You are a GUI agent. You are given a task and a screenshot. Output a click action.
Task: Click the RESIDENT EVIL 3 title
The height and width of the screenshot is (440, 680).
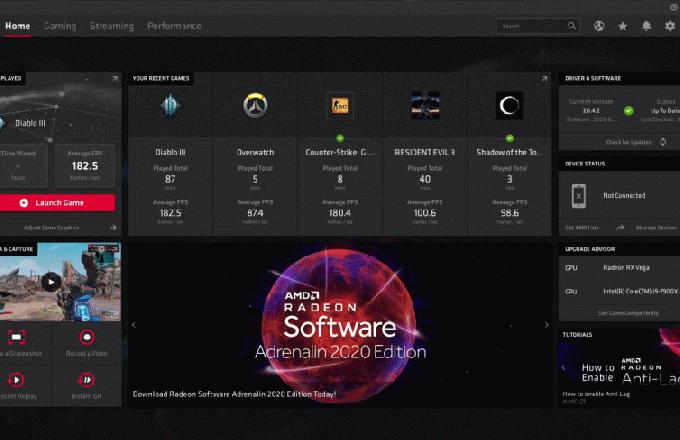coord(425,152)
